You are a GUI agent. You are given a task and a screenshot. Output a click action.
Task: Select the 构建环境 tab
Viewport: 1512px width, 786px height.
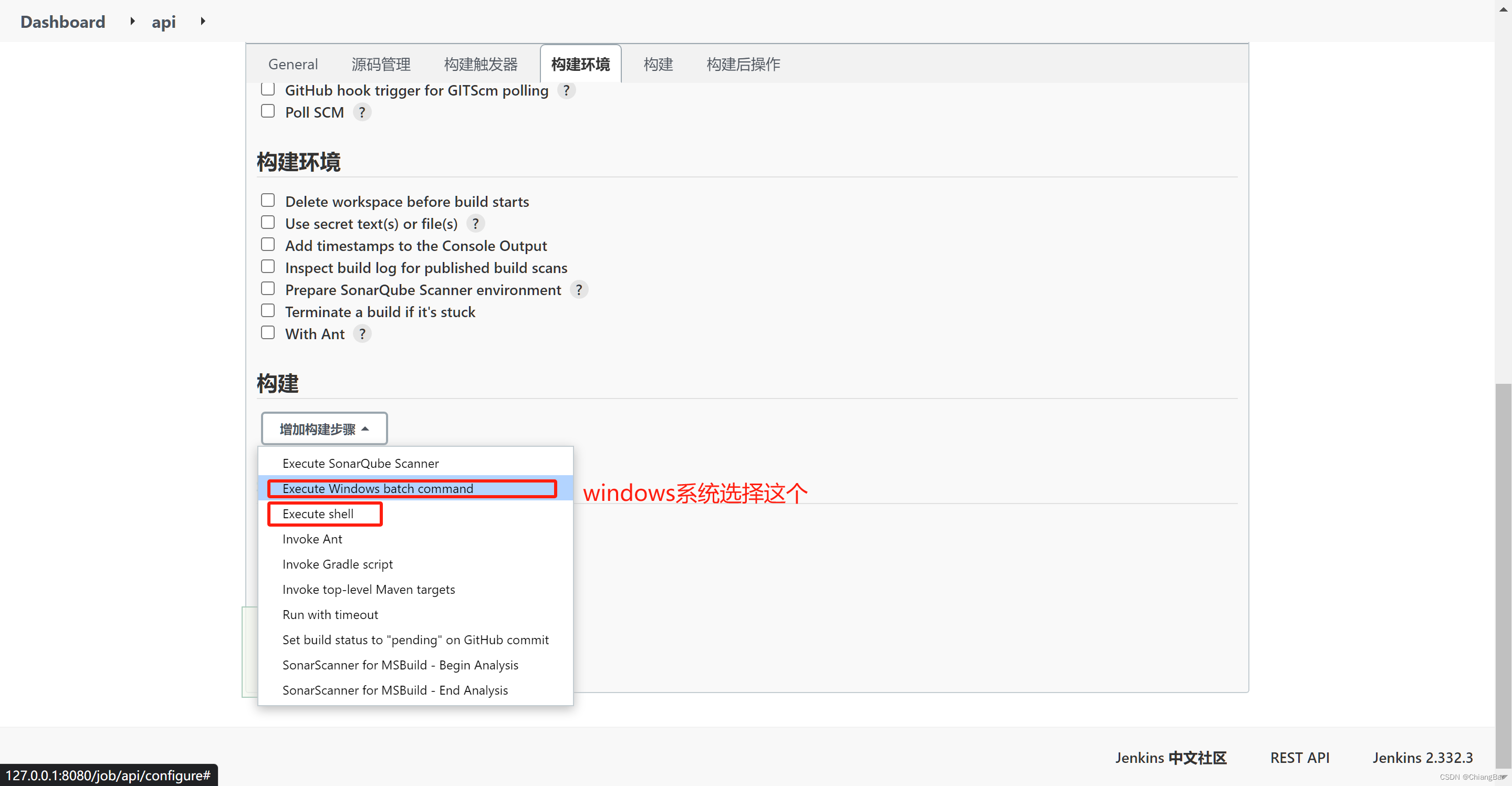tap(580, 64)
